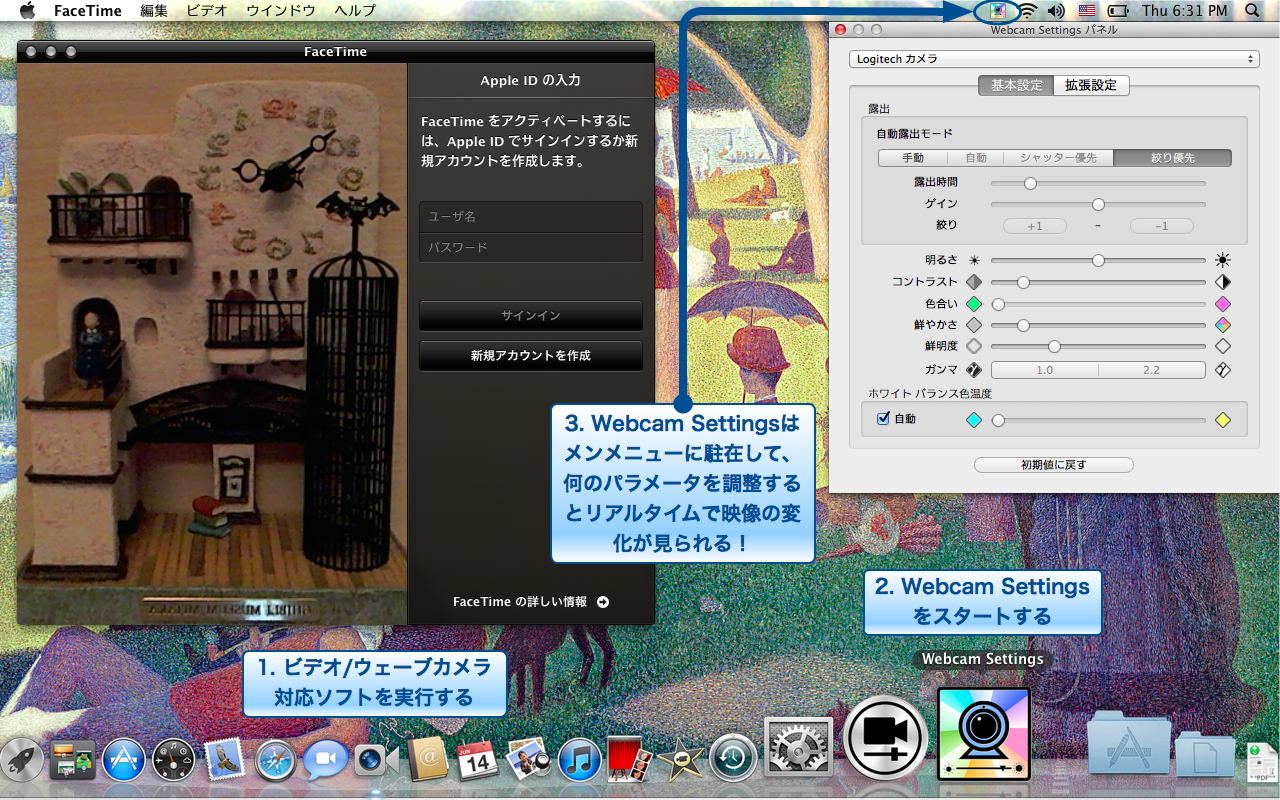Open Address Book from the Dock
The height and width of the screenshot is (800, 1280).
click(x=427, y=760)
